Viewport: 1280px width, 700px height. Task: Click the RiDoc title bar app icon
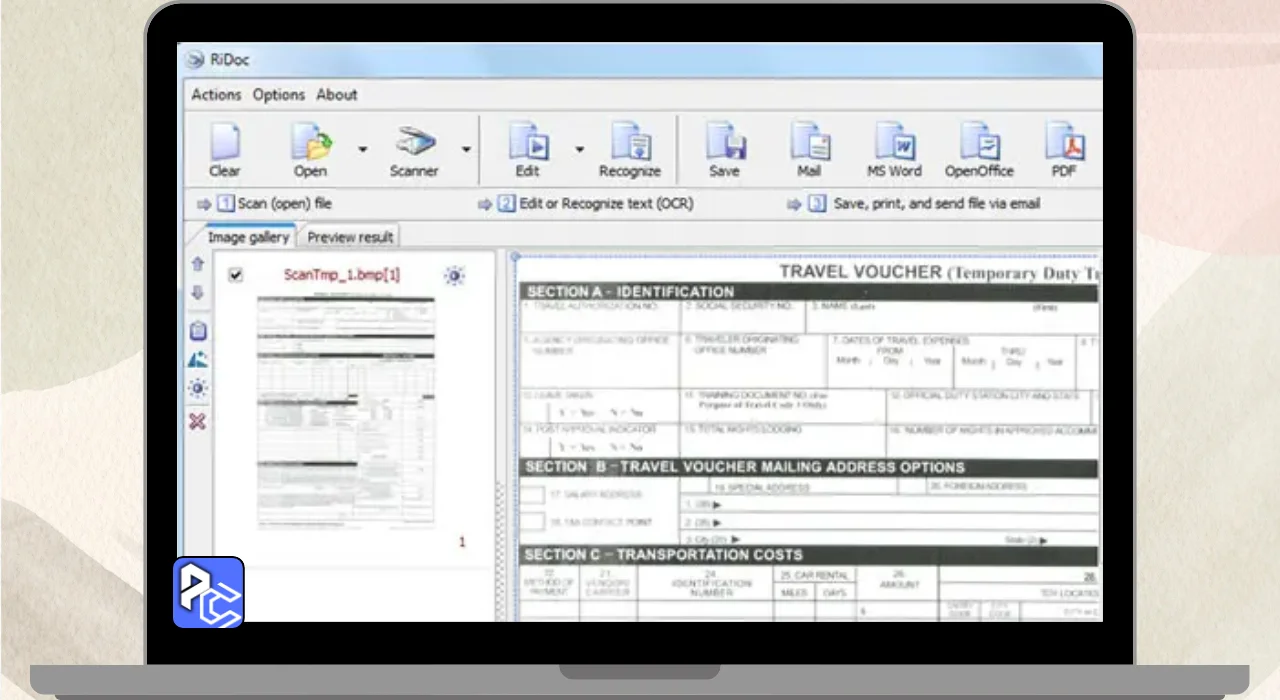click(x=194, y=59)
